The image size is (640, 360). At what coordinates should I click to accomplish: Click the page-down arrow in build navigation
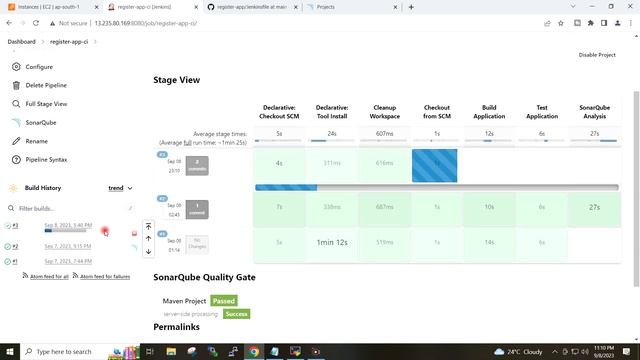pos(149,251)
